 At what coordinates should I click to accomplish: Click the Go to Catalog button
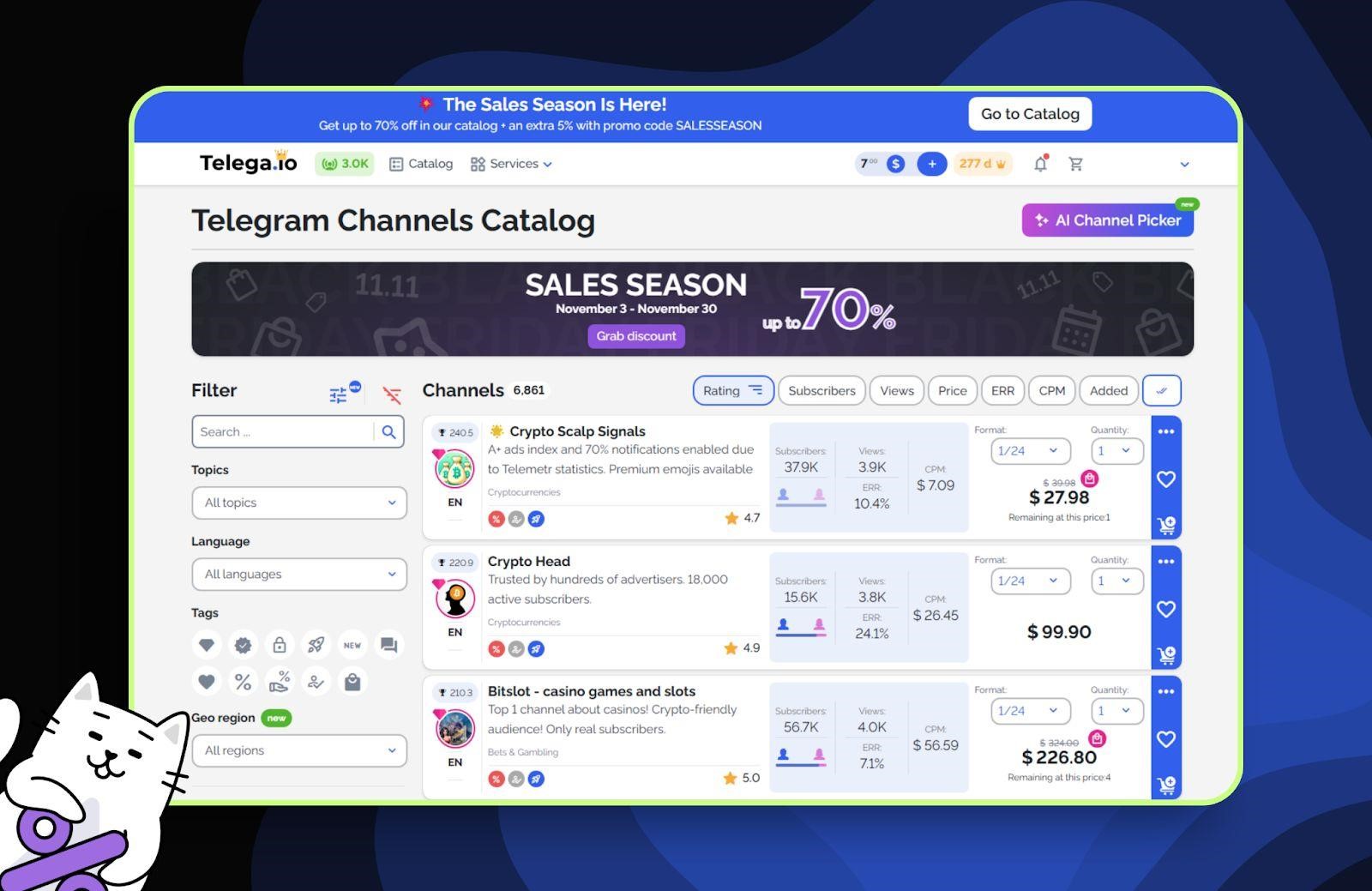tap(1030, 114)
